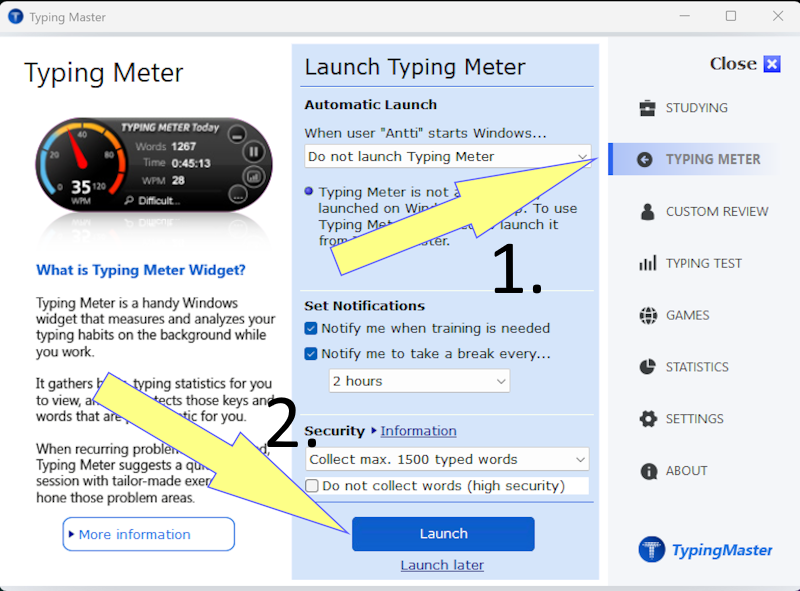Open the SETTINGS menu entry
The image size is (800, 591).
(x=694, y=419)
